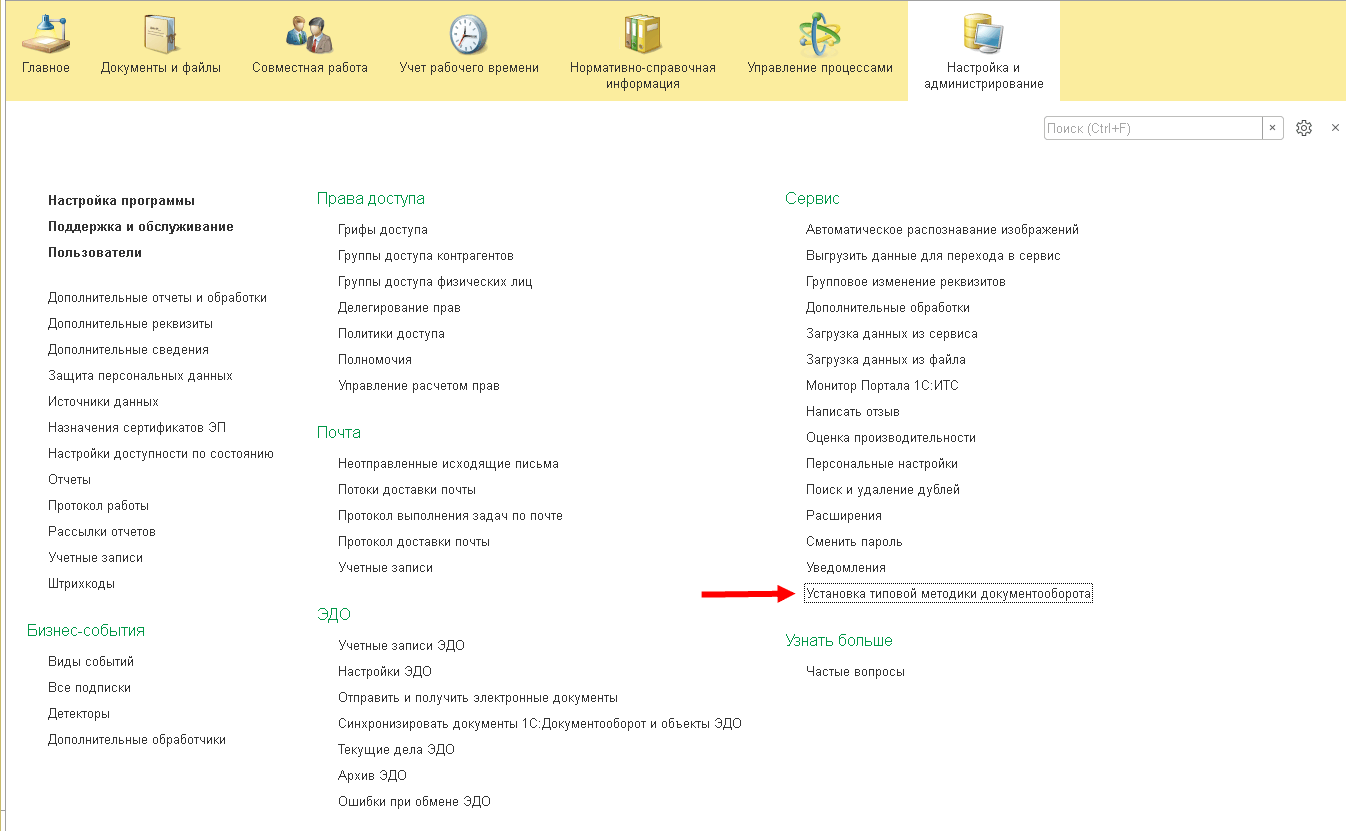Viewport: 1346px width, 831px height.
Task: Open Дополнительные обработчики
Action: click(x=137, y=740)
